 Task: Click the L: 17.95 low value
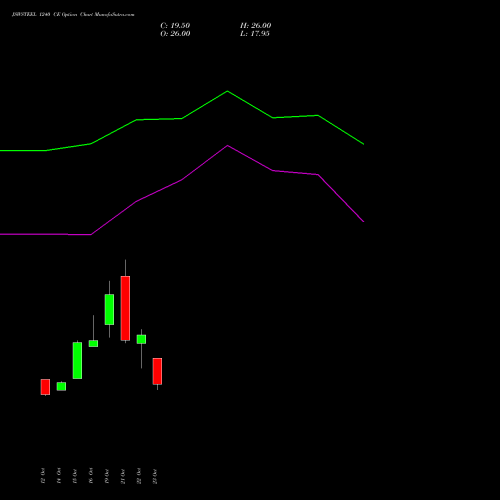pos(255,33)
